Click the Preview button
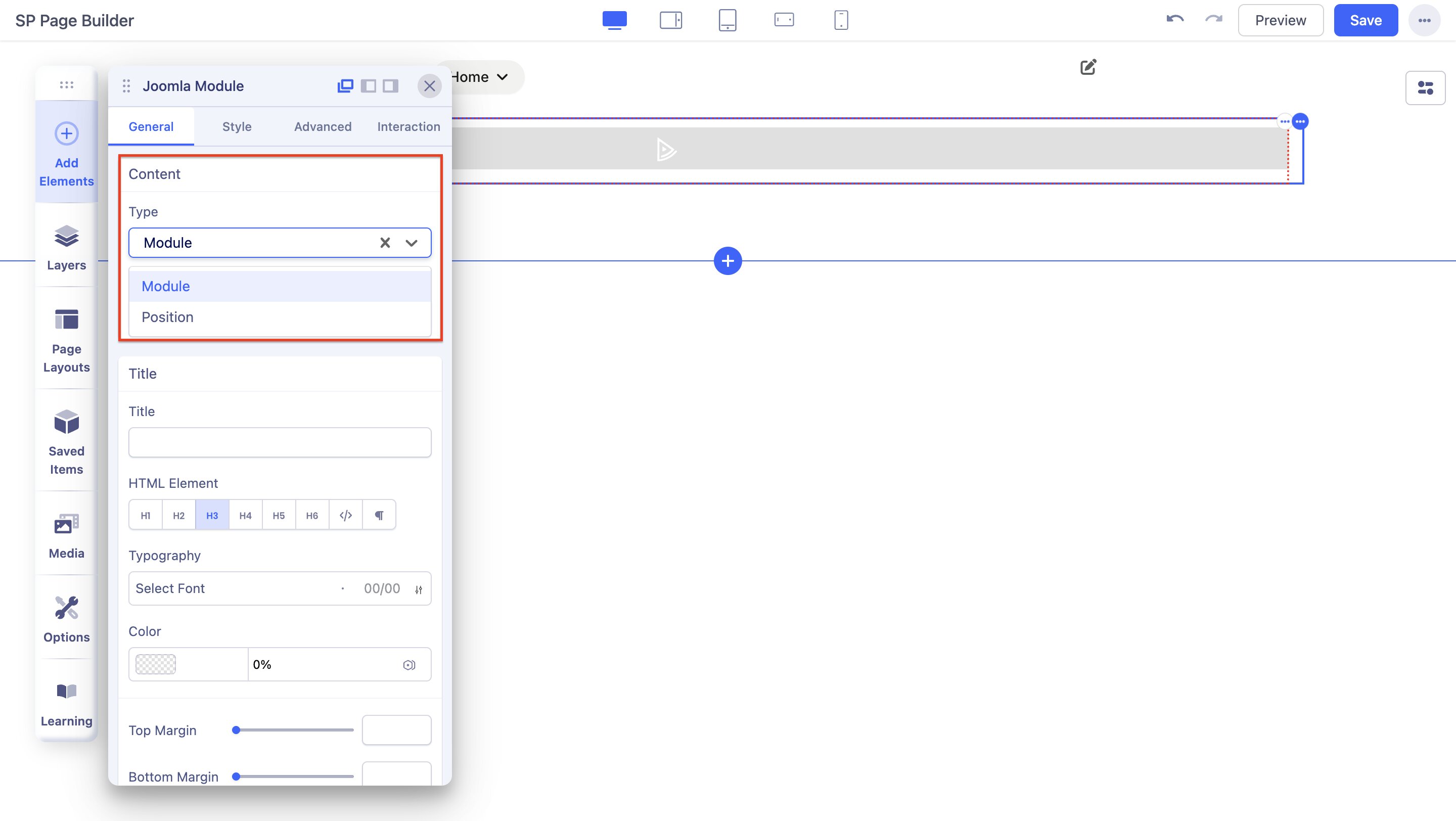The image size is (1456, 821). tap(1280, 20)
